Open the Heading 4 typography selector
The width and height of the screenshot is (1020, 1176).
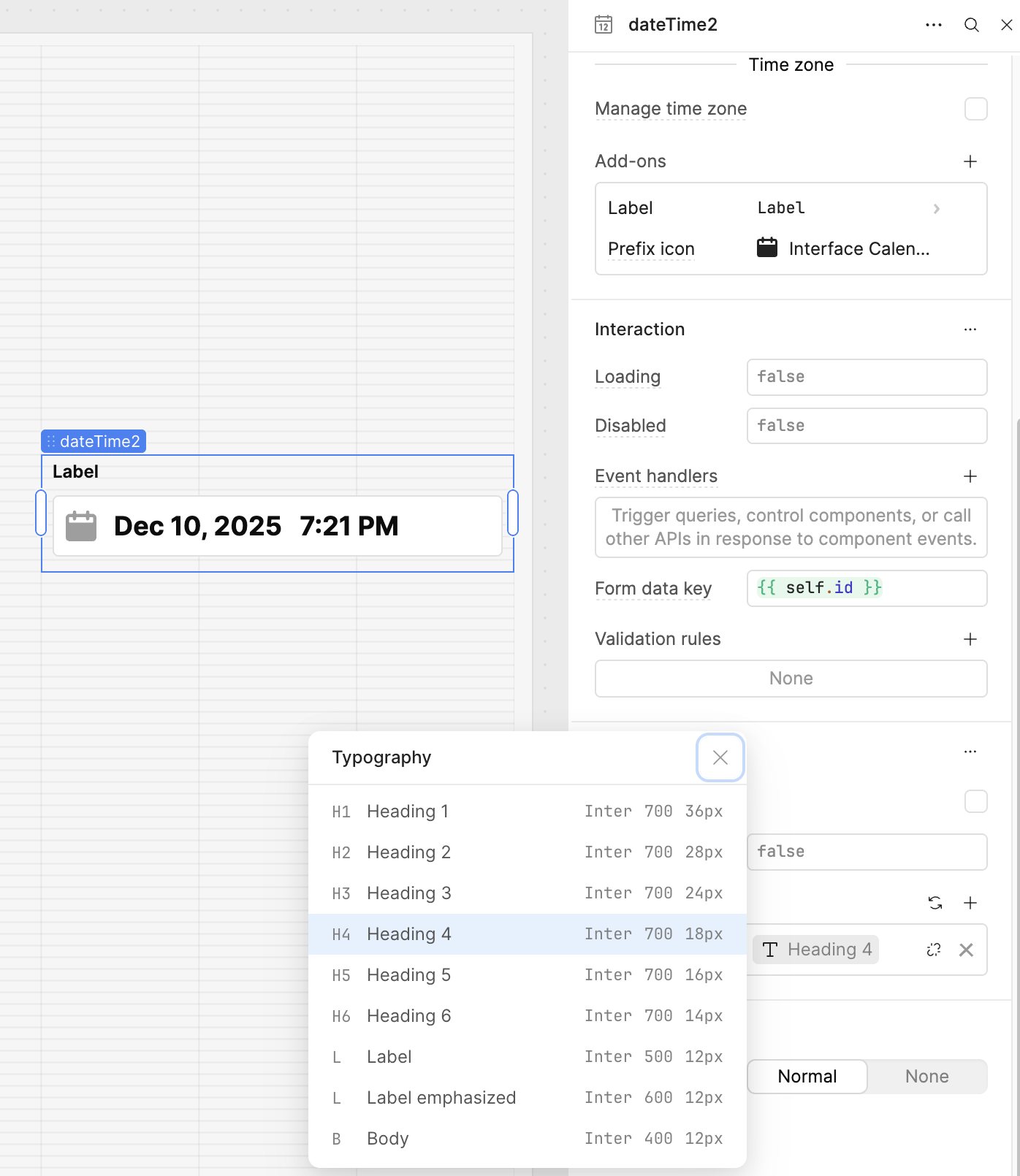click(816, 950)
